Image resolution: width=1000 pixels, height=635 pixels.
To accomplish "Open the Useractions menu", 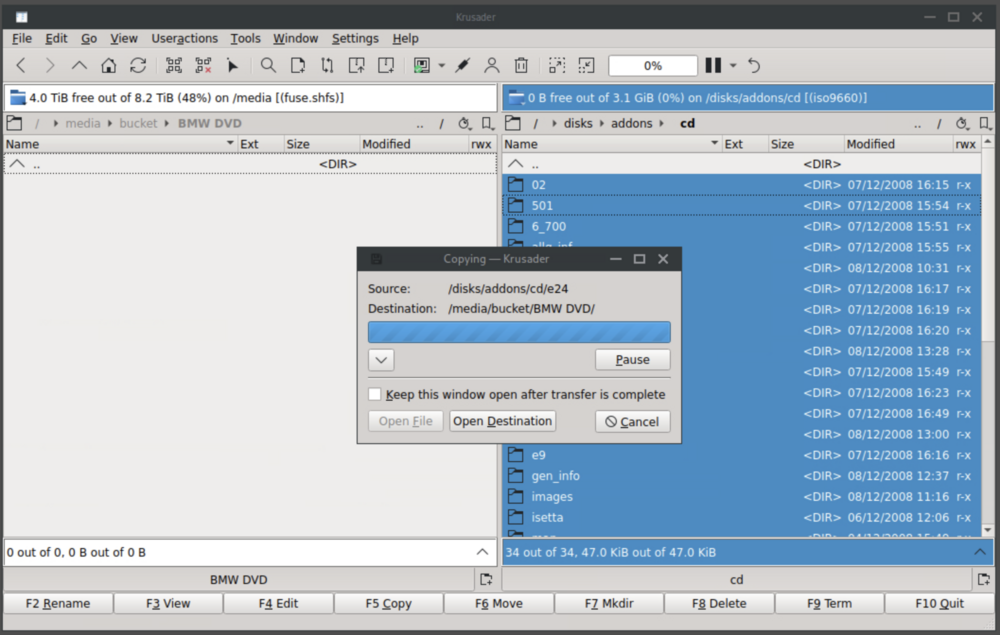I will click(184, 38).
